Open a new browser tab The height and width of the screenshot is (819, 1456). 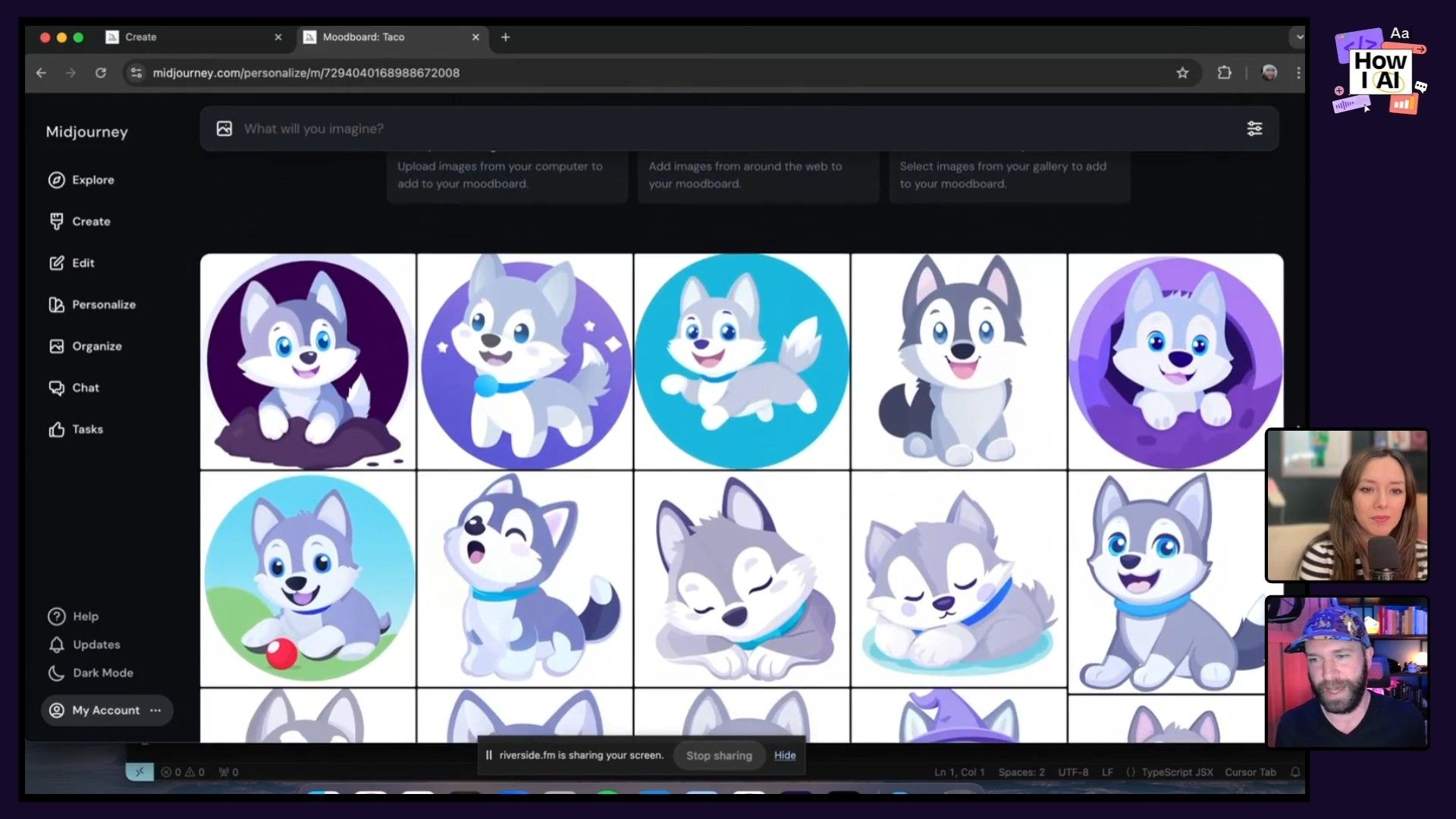click(506, 37)
